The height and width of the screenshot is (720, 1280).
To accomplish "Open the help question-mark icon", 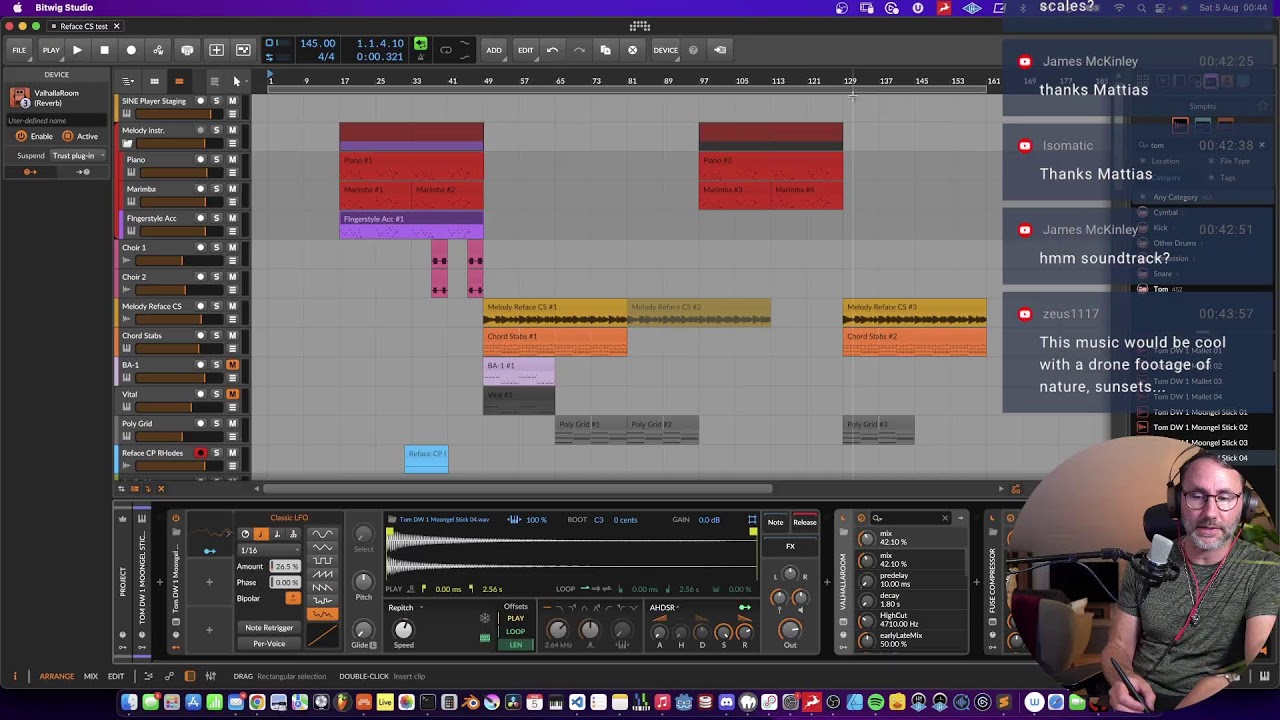I will tap(693, 50).
